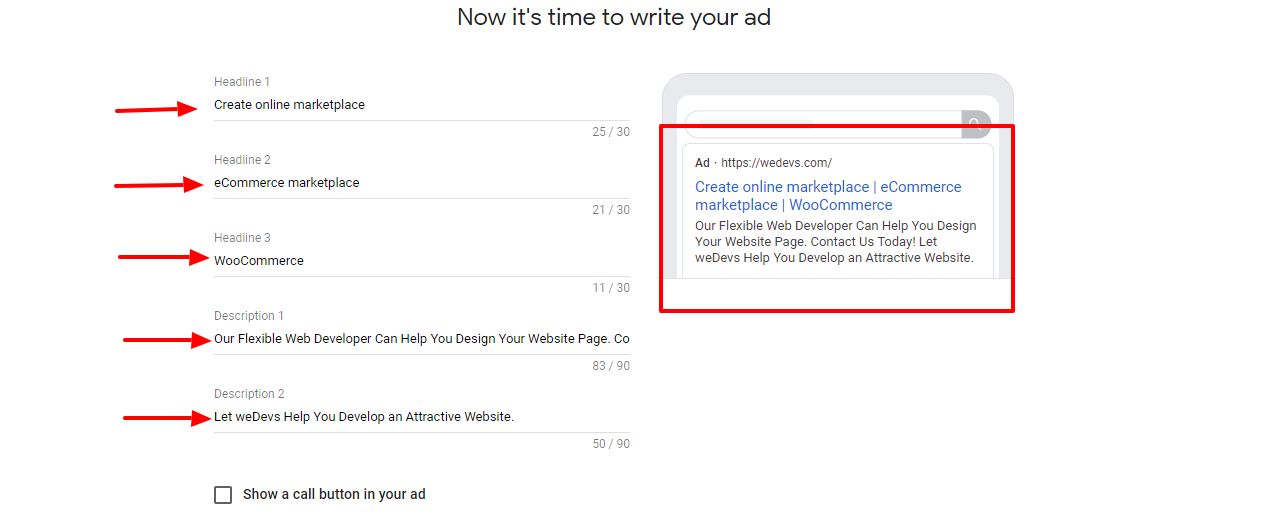The height and width of the screenshot is (524, 1276).
Task: Click the bold 'Ad' label in the preview
Action: point(702,163)
